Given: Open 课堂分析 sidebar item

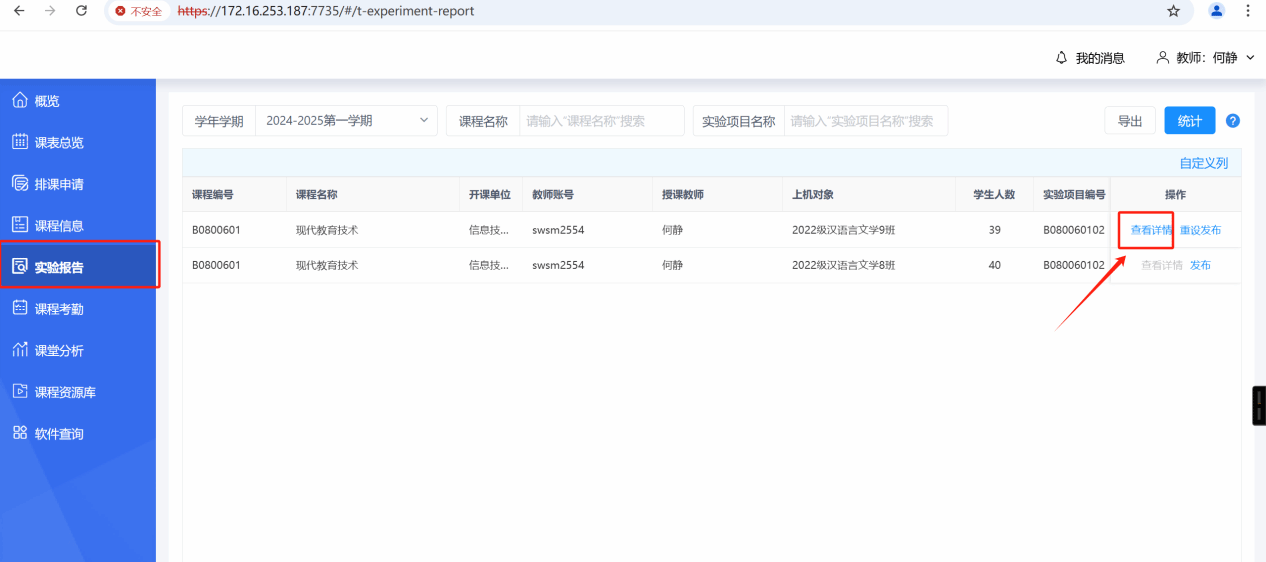Looking at the screenshot, I should coord(59,351).
